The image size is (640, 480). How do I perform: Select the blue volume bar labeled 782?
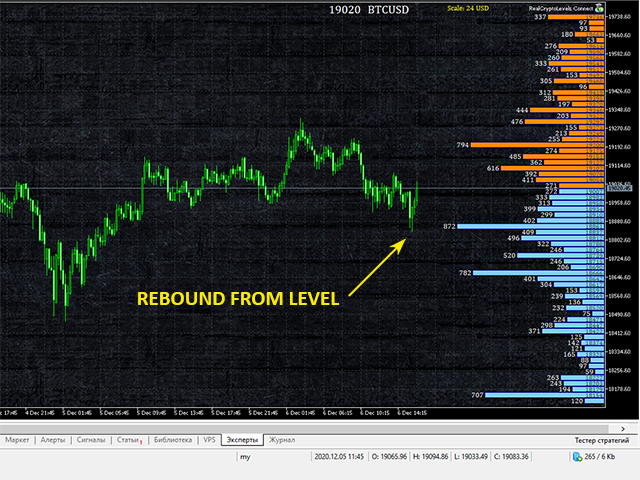[538, 273]
